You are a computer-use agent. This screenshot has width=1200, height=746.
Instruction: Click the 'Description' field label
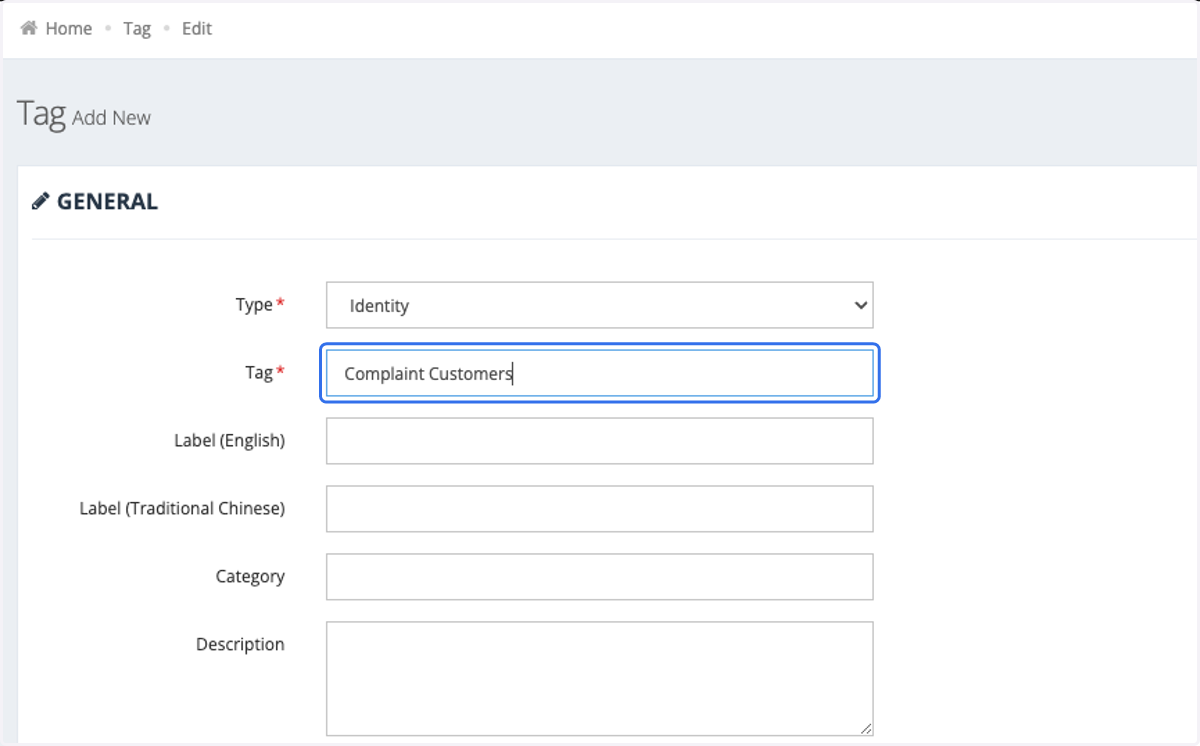coord(240,644)
